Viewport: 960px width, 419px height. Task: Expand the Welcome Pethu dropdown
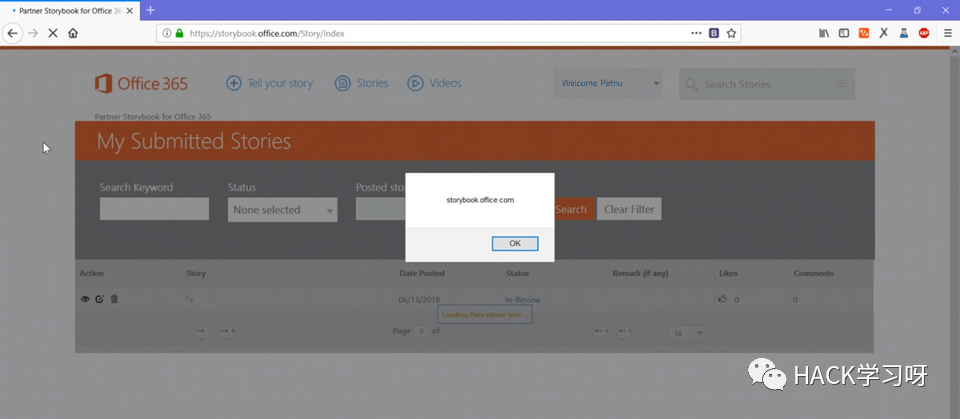[608, 83]
